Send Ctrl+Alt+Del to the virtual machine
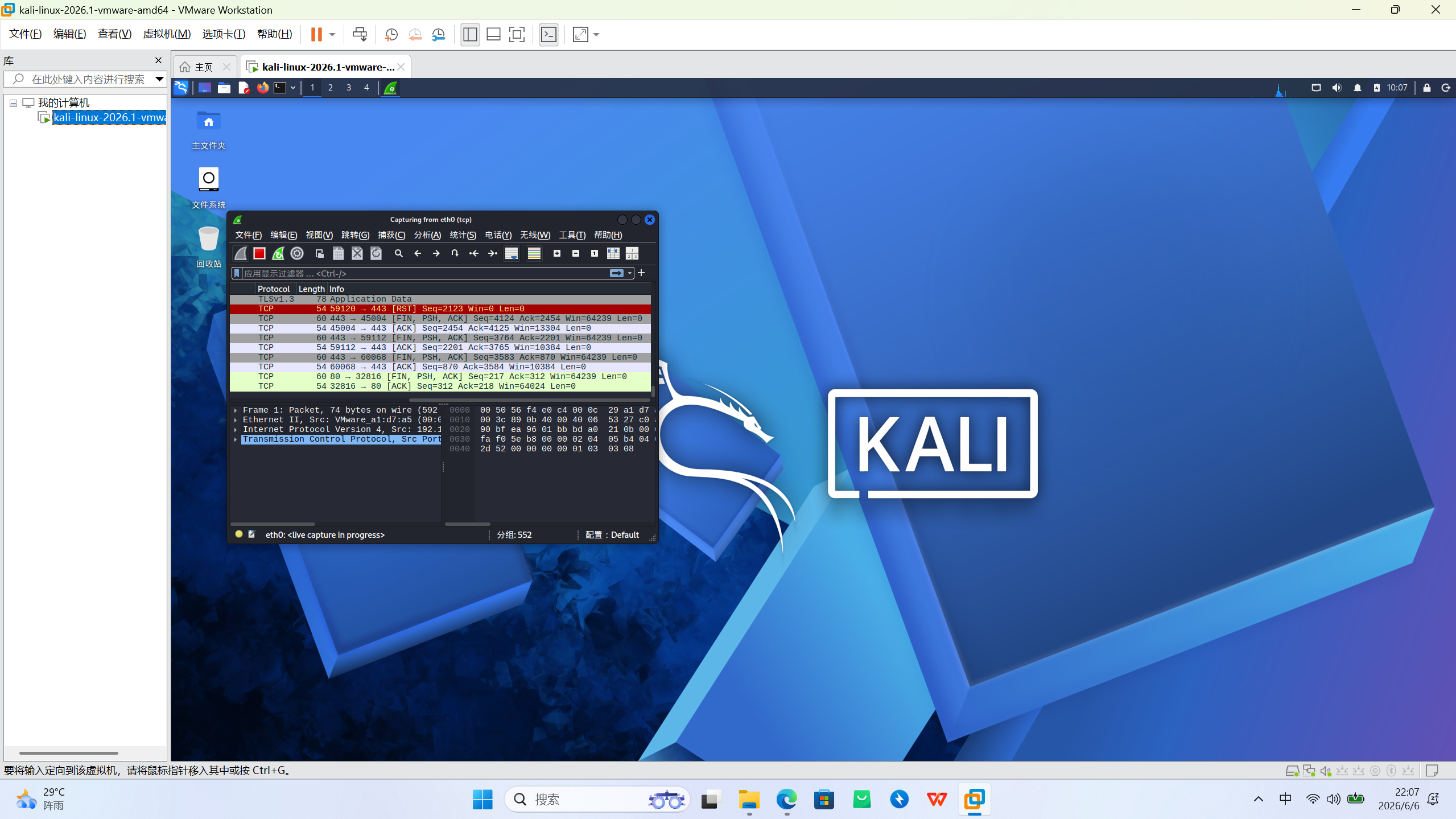The height and width of the screenshot is (819, 1456). 360,35
